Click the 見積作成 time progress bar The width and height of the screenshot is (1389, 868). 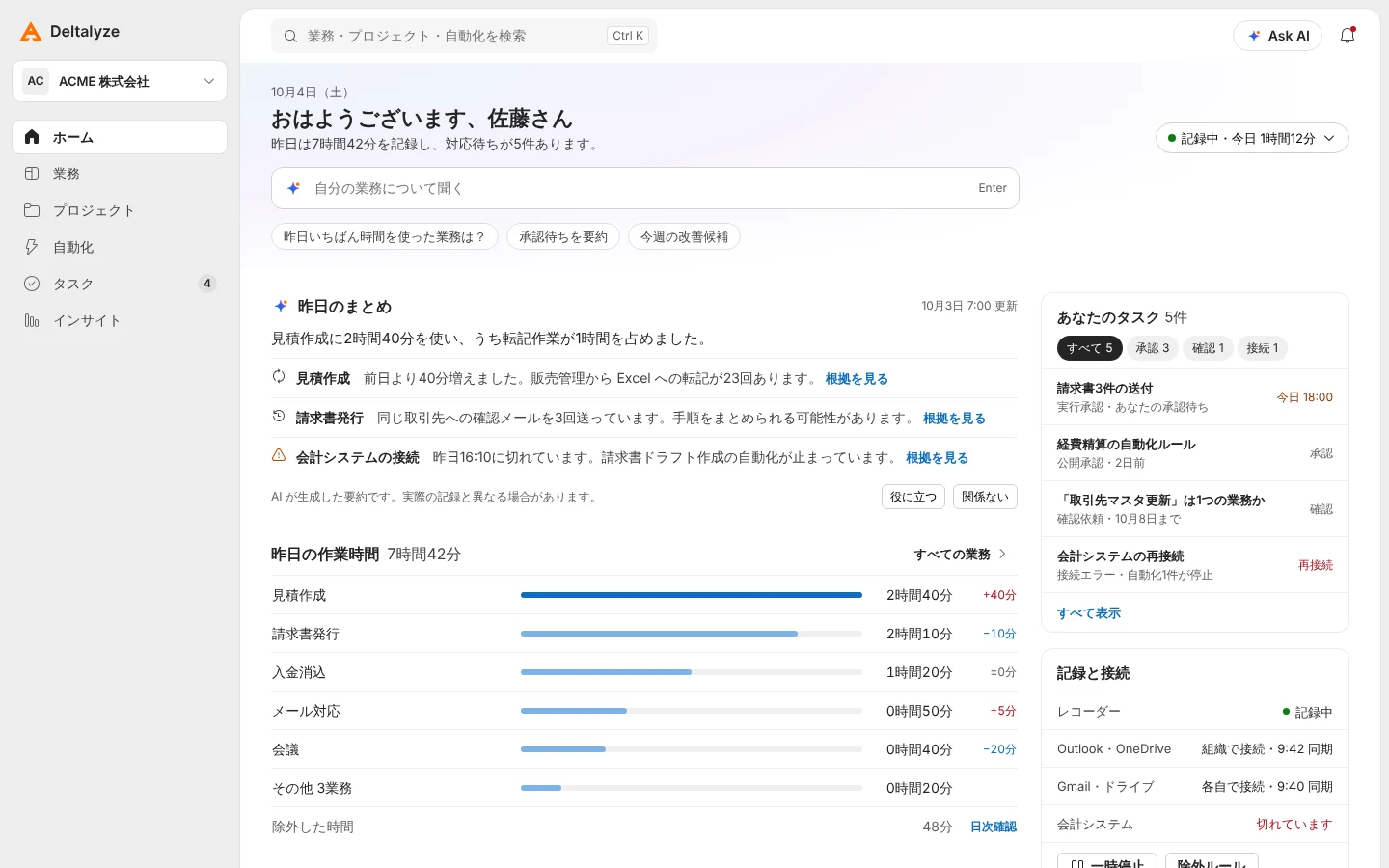click(692, 595)
